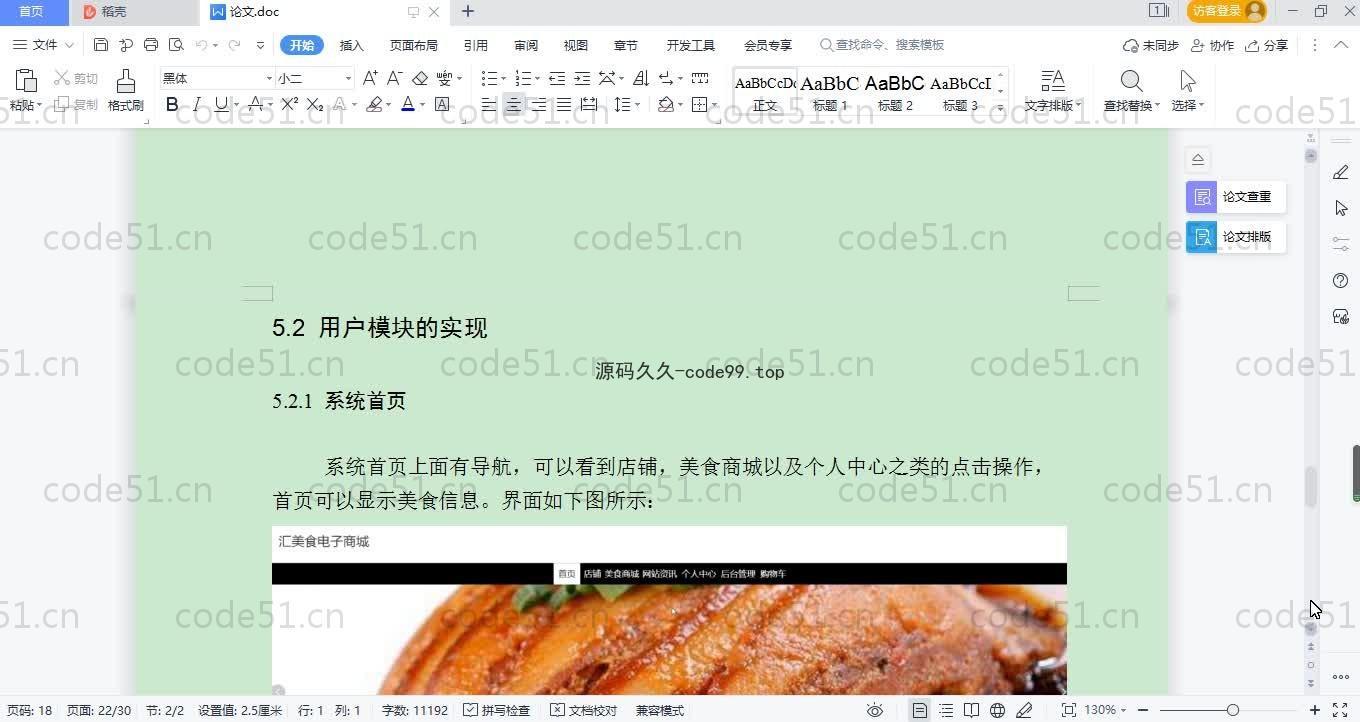Switch to outline view in status bar
Screen dimensions: 1360x722
pyautogui.click(x=946, y=710)
